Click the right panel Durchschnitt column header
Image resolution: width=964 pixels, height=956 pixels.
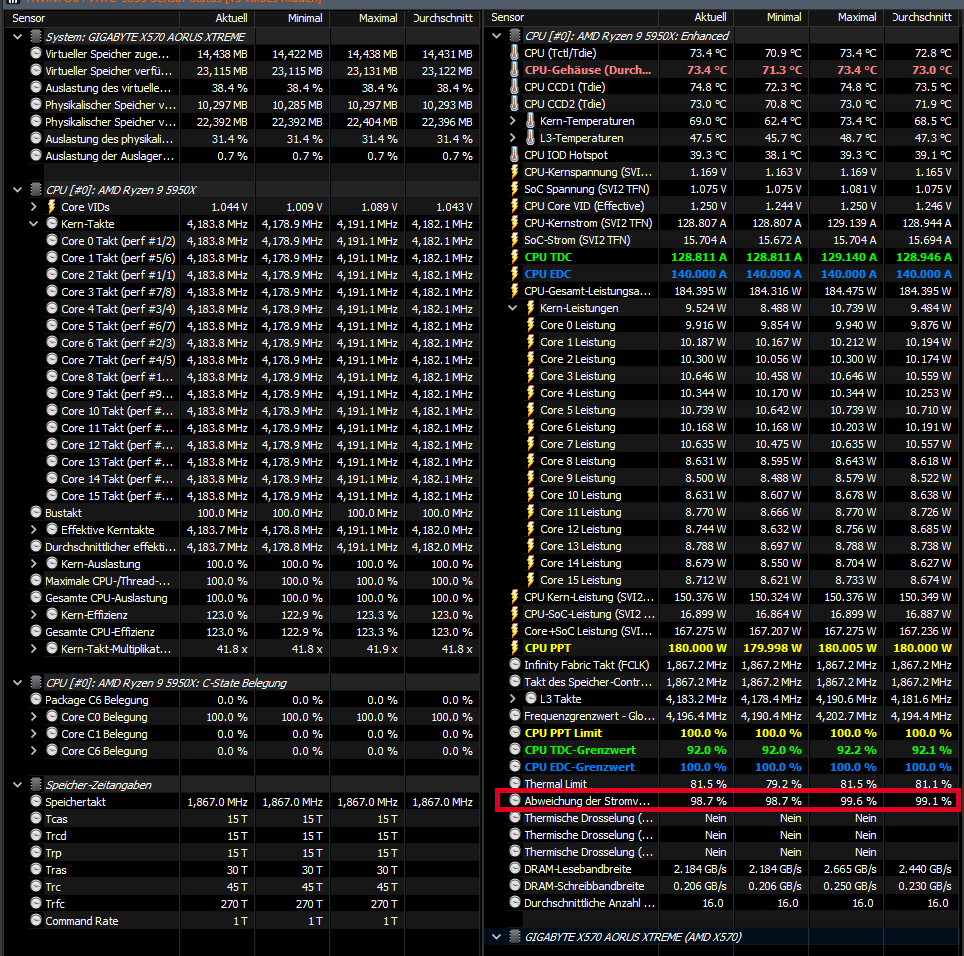pos(922,17)
